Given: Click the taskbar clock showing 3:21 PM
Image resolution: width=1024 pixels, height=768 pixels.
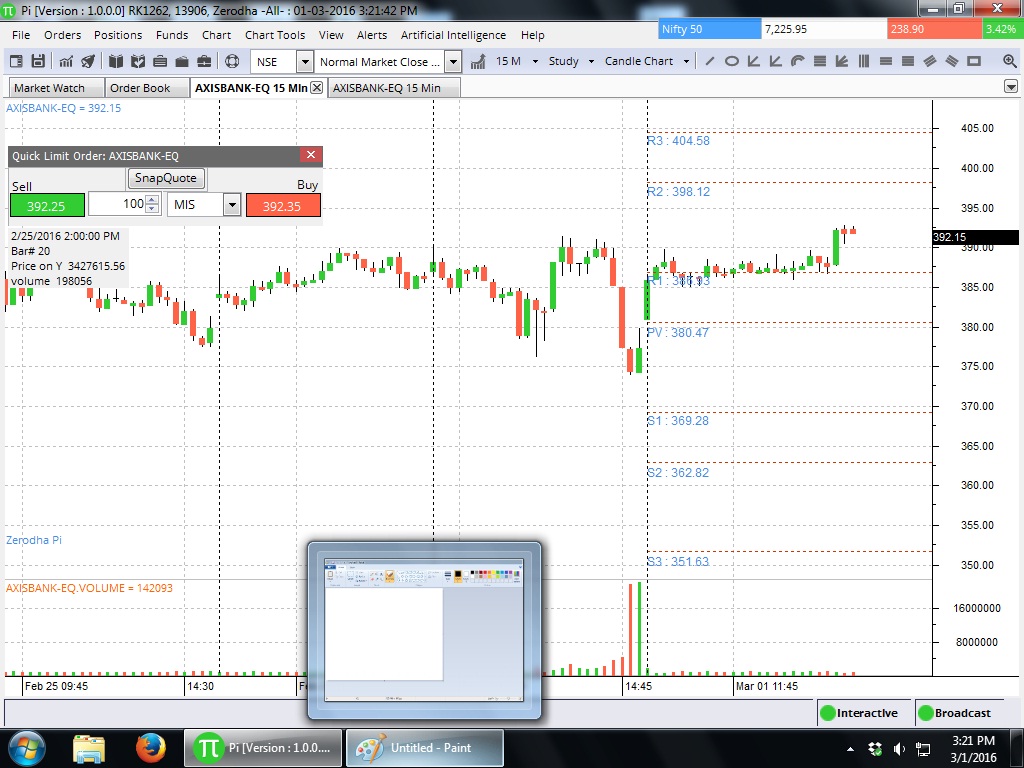Looking at the screenshot, I should coord(973,749).
